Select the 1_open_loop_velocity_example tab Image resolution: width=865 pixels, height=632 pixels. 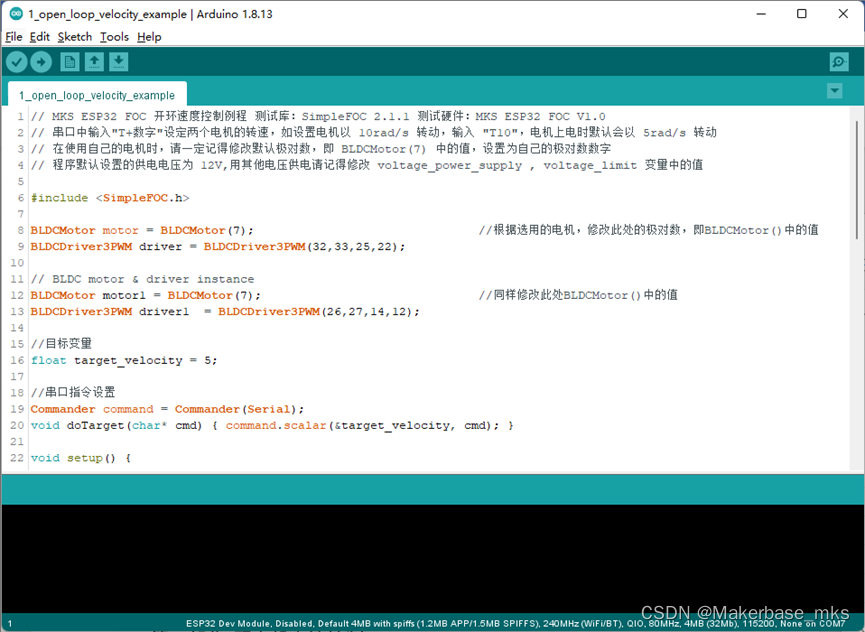point(97,95)
